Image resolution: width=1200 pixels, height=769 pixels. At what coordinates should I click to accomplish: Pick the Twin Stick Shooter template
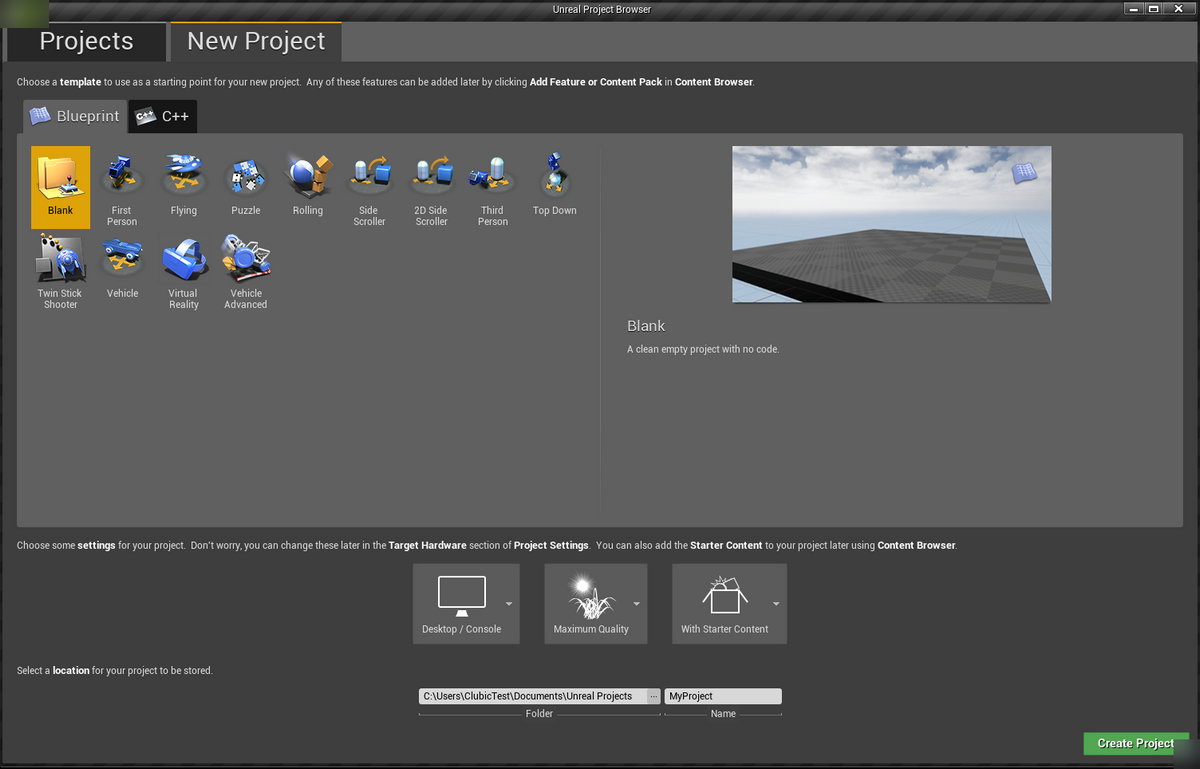click(x=60, y=271)
